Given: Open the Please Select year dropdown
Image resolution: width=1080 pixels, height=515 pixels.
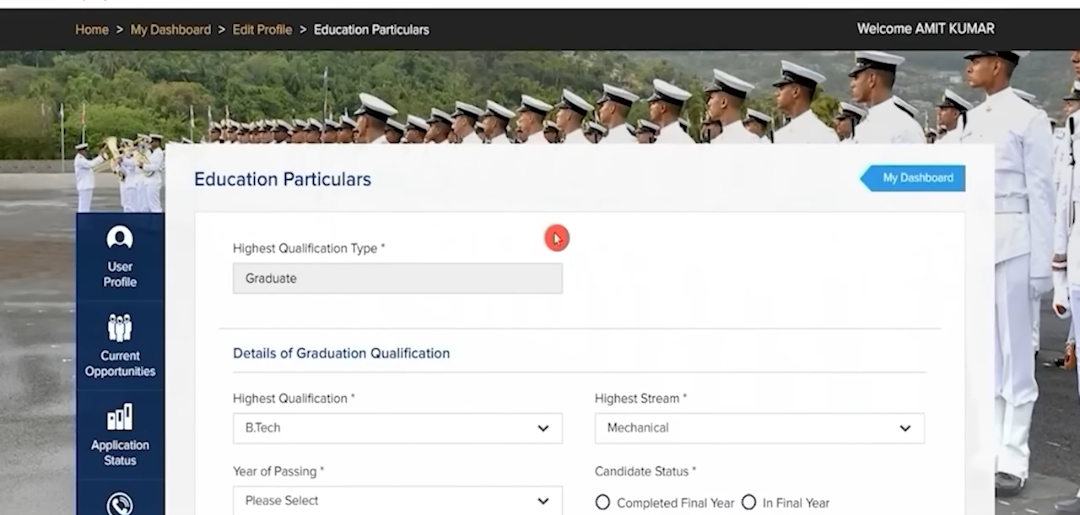Looking at the screenshot, I should point(397,501).
